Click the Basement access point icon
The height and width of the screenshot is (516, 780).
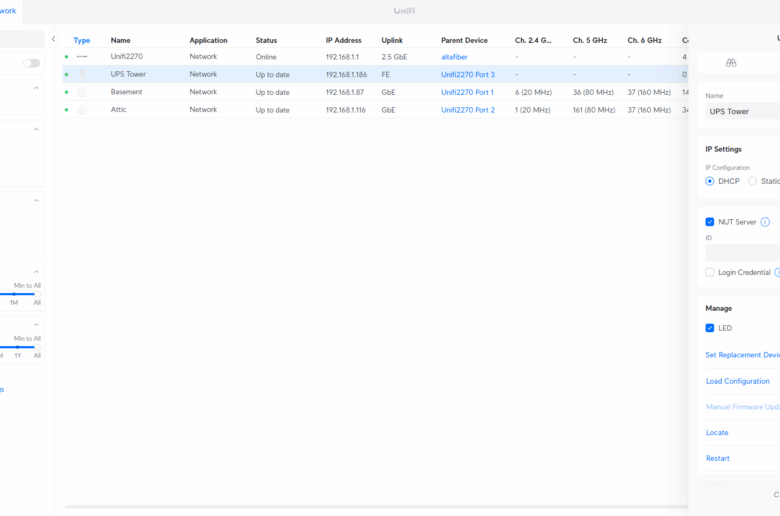pyautogui.click(x=82, y=92)
